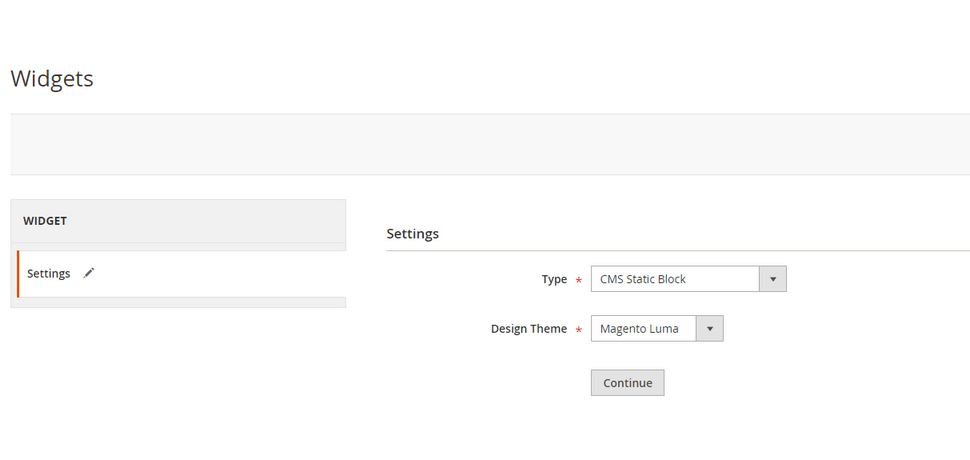The height and width of the screenshot is (460, 970).
Task: Click the gray strip beneath the Settings tab
Action: click(x=178, y=302)
